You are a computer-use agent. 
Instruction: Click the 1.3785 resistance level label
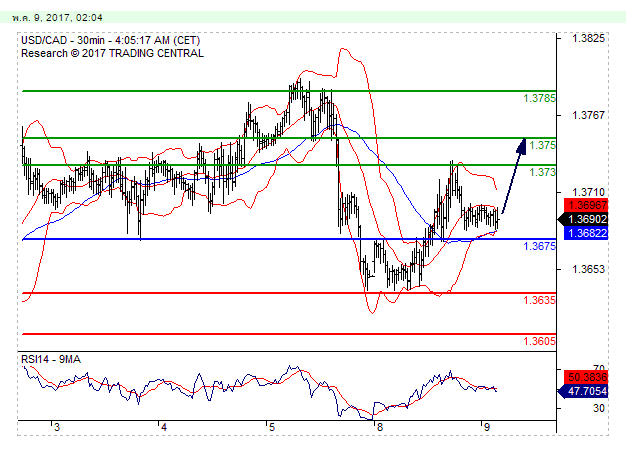539,98
